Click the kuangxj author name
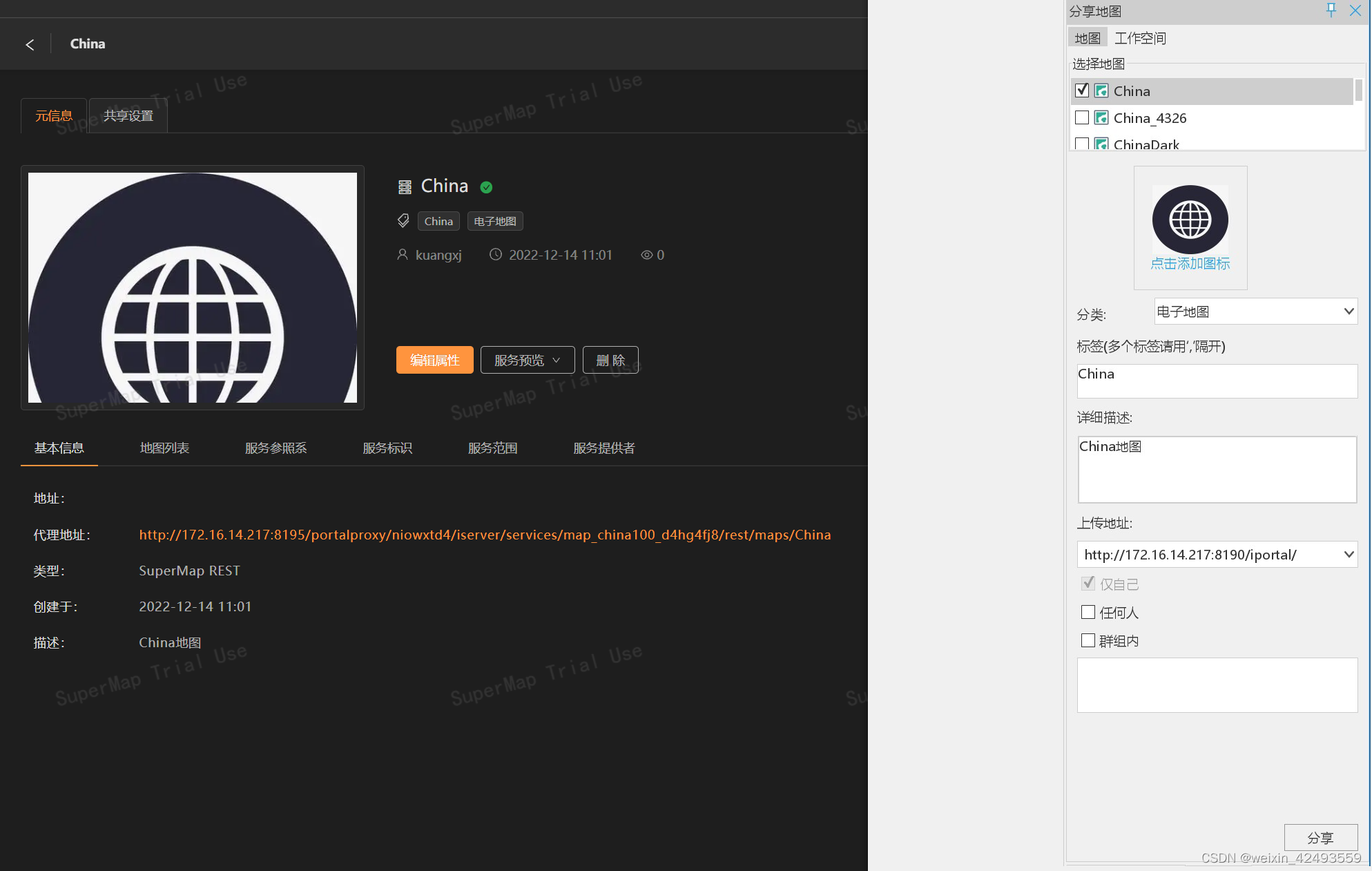The image size is (1372, 871). [438, 255]
